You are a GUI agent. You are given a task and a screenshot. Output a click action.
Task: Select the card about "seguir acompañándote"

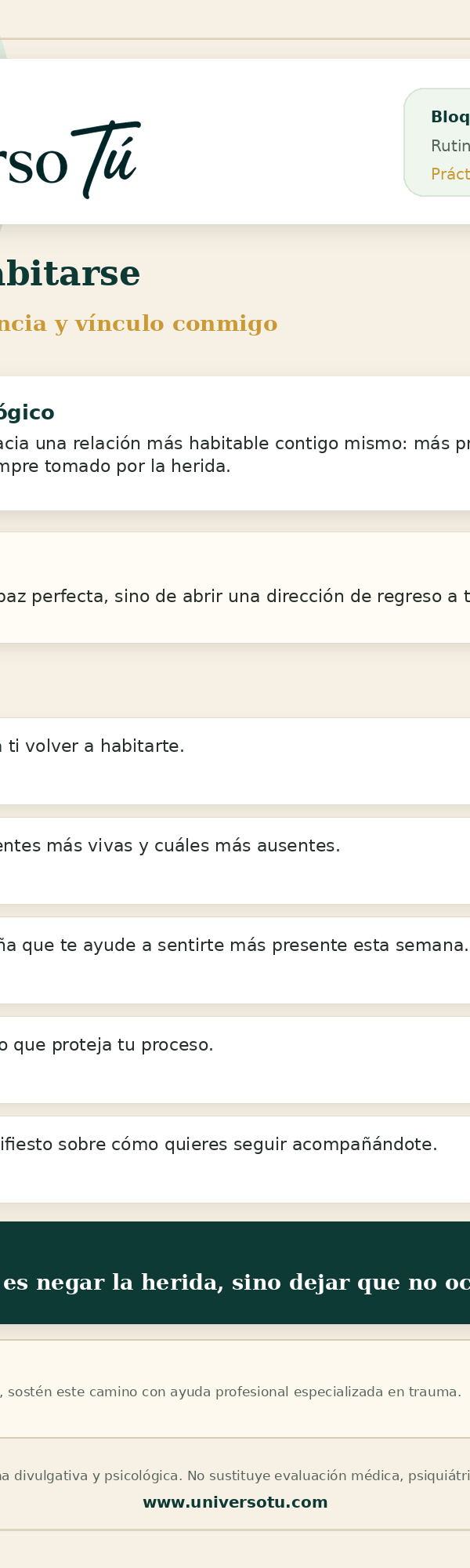tap(235, 1159)
